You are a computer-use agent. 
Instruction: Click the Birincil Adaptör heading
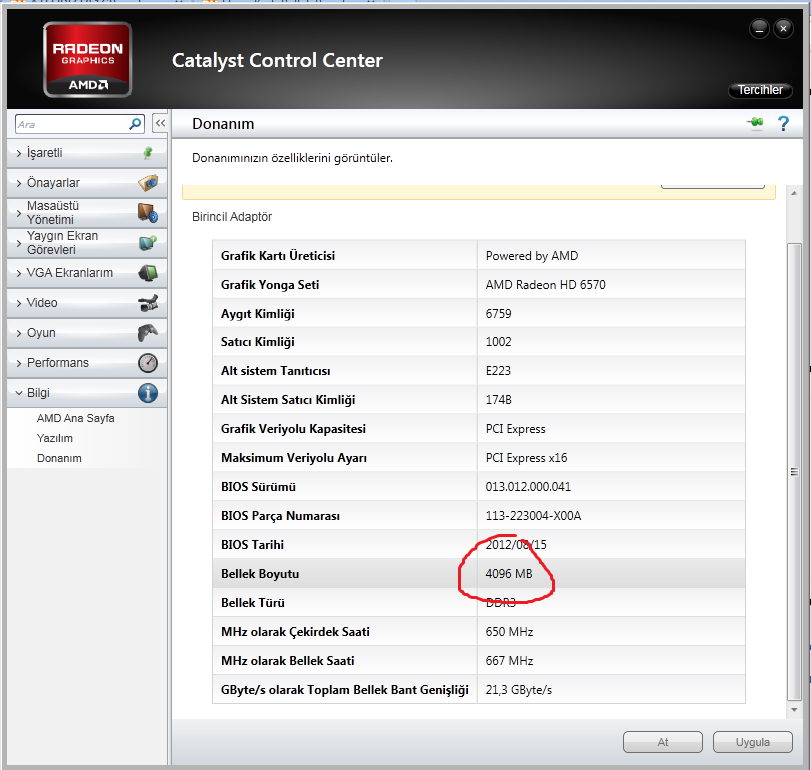(232, 216)
